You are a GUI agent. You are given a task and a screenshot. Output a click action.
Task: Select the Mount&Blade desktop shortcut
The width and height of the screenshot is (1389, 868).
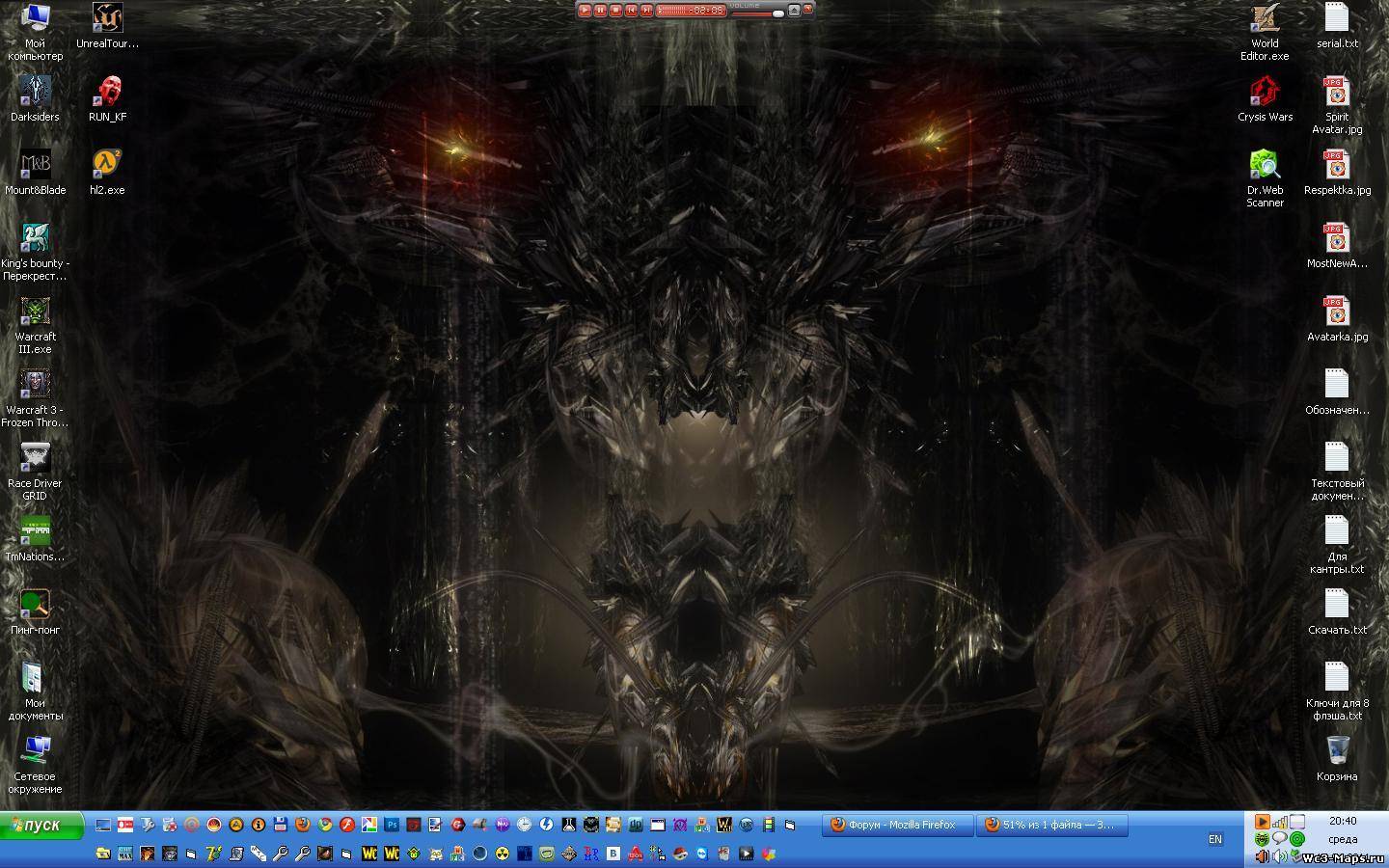tap(35, 165)
